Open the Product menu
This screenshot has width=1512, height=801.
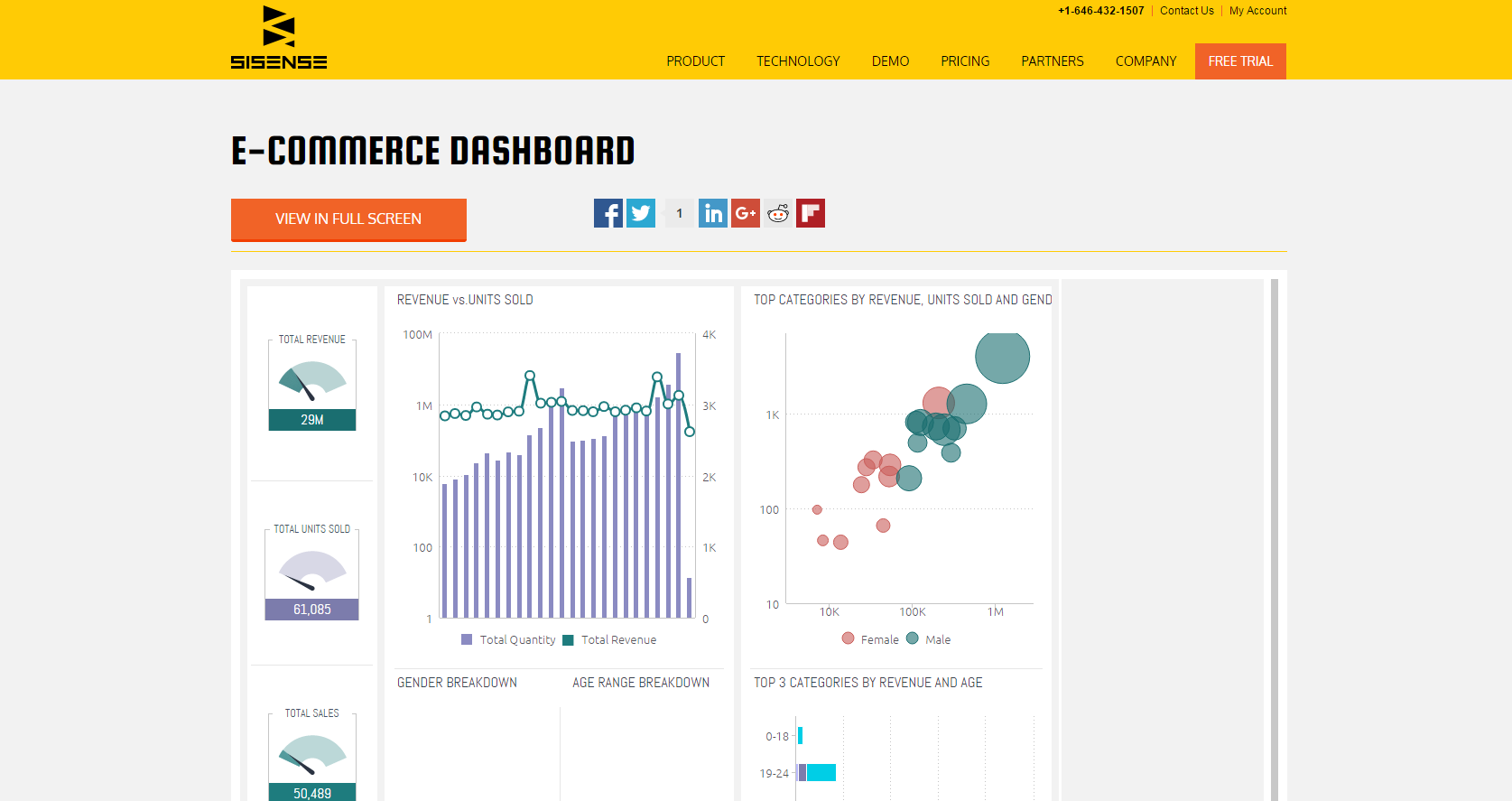[x=695, y=61]
